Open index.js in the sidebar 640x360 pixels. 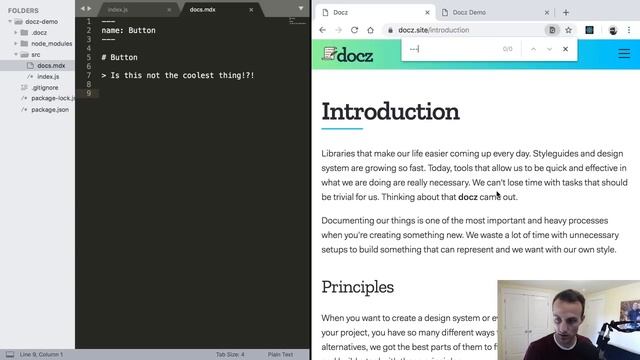click(x=48, y=76)
